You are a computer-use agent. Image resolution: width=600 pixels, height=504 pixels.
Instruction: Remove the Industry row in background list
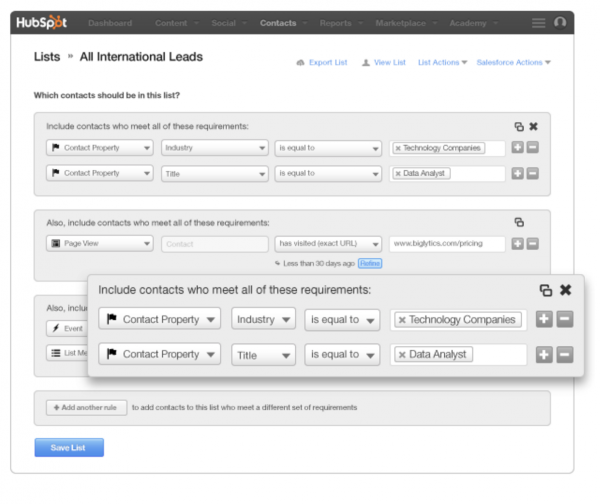tap(533, 147)
